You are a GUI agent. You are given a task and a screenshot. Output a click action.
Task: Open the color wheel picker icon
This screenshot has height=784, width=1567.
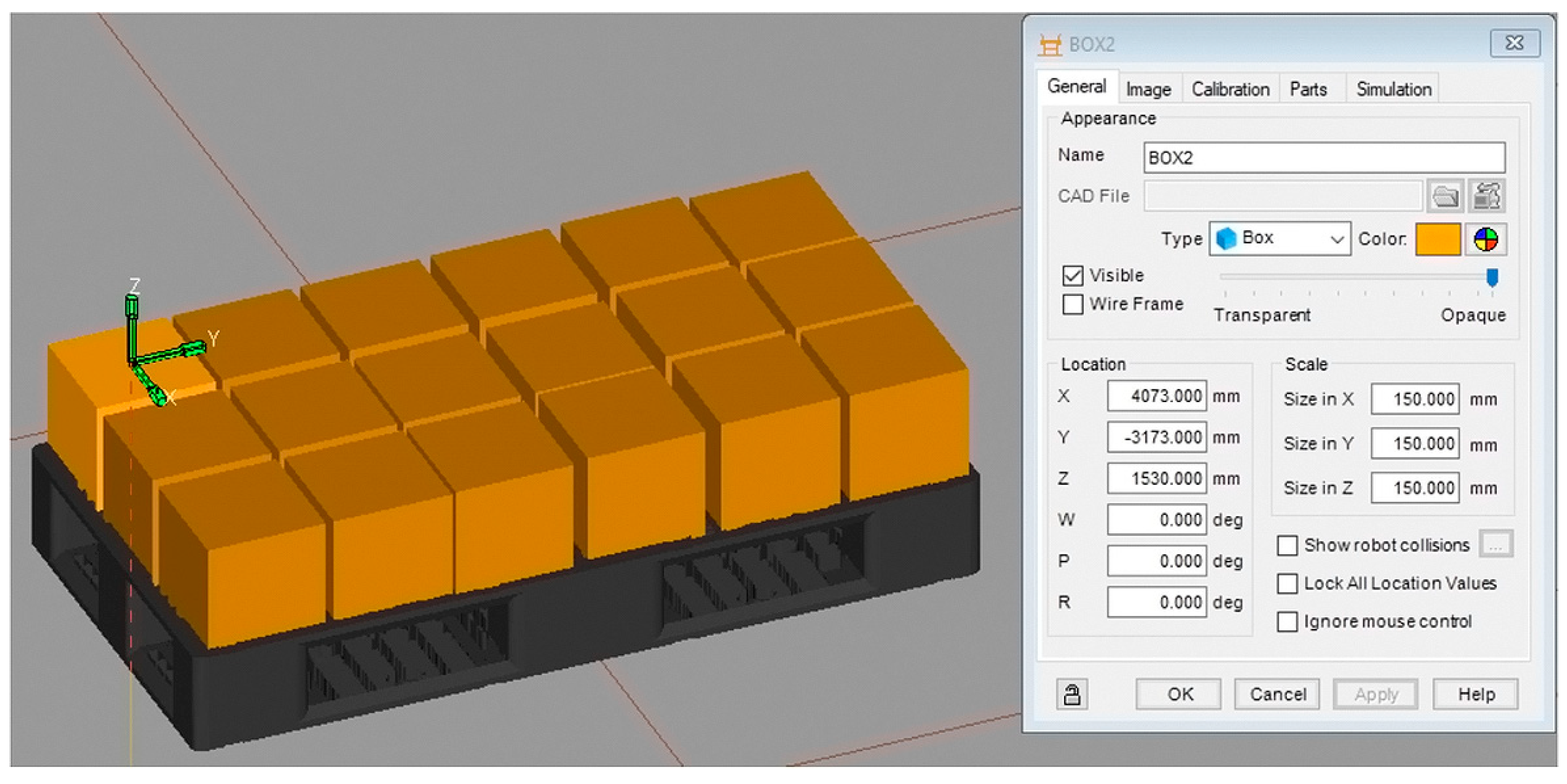point(1486,239)
